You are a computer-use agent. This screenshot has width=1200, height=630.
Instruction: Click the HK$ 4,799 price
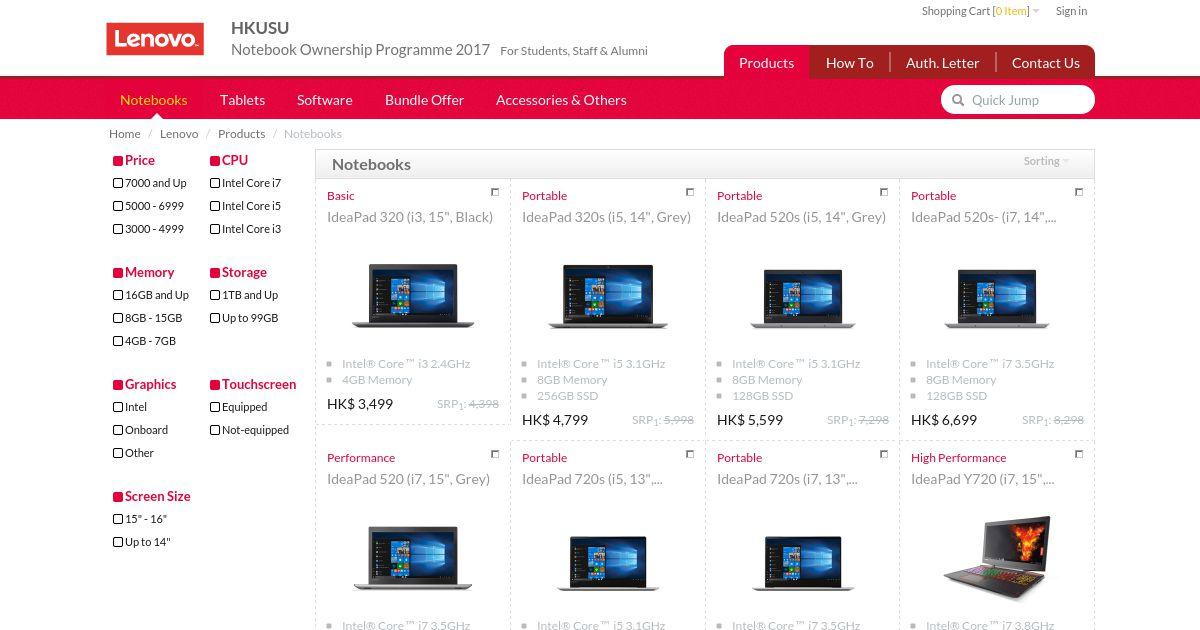coord(555,420)
